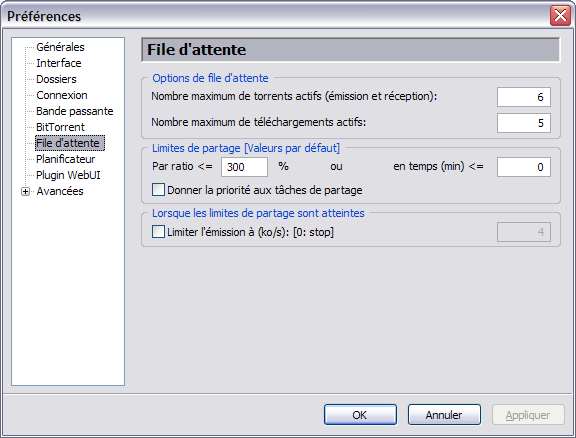Select Bande passante in sidebar
This screenshot has height=438, width=576.
(x=75, y=111)
